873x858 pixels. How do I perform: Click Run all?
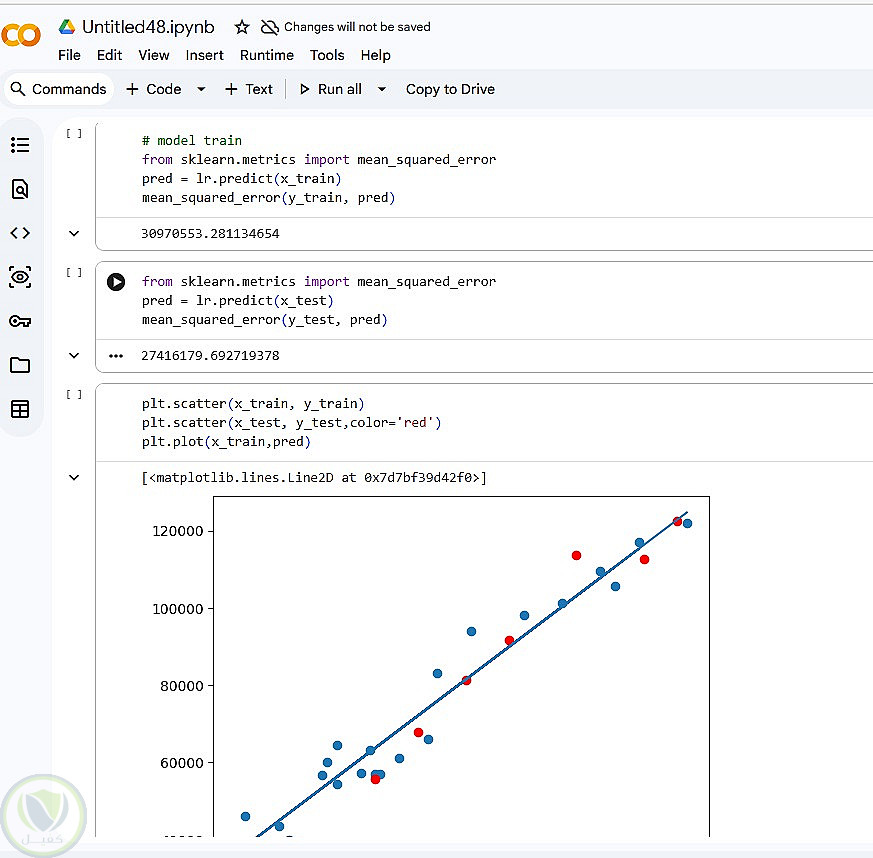pos(331,89)
